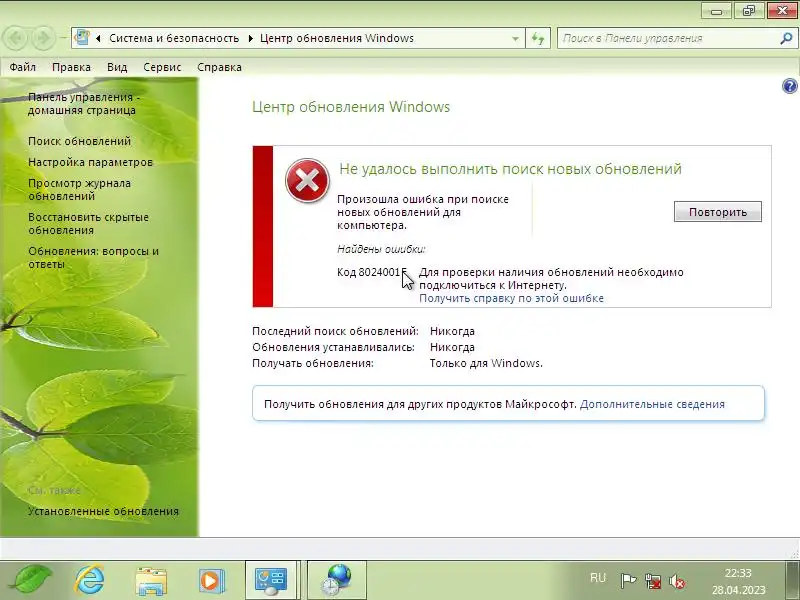
Task: Click the Action Center flag tray icon
Action: (x=629, y=580)
